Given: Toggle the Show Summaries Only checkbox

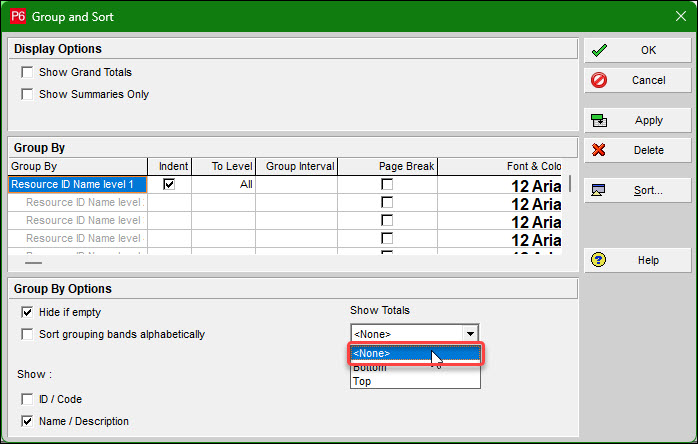Looking at the screenshot, I should coord(28,94).
